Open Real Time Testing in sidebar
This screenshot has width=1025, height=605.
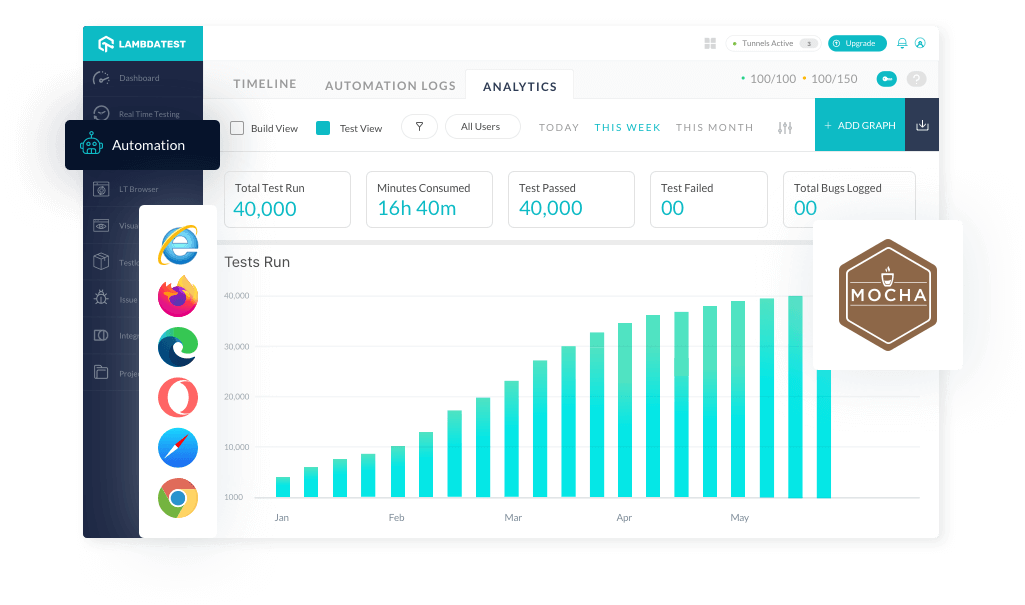point(137,114)
